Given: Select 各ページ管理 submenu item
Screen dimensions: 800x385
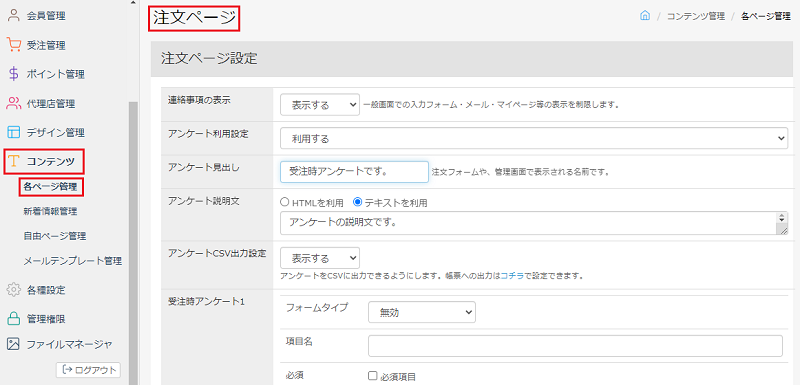Looking at the screenshot, I should click(51, 187).
